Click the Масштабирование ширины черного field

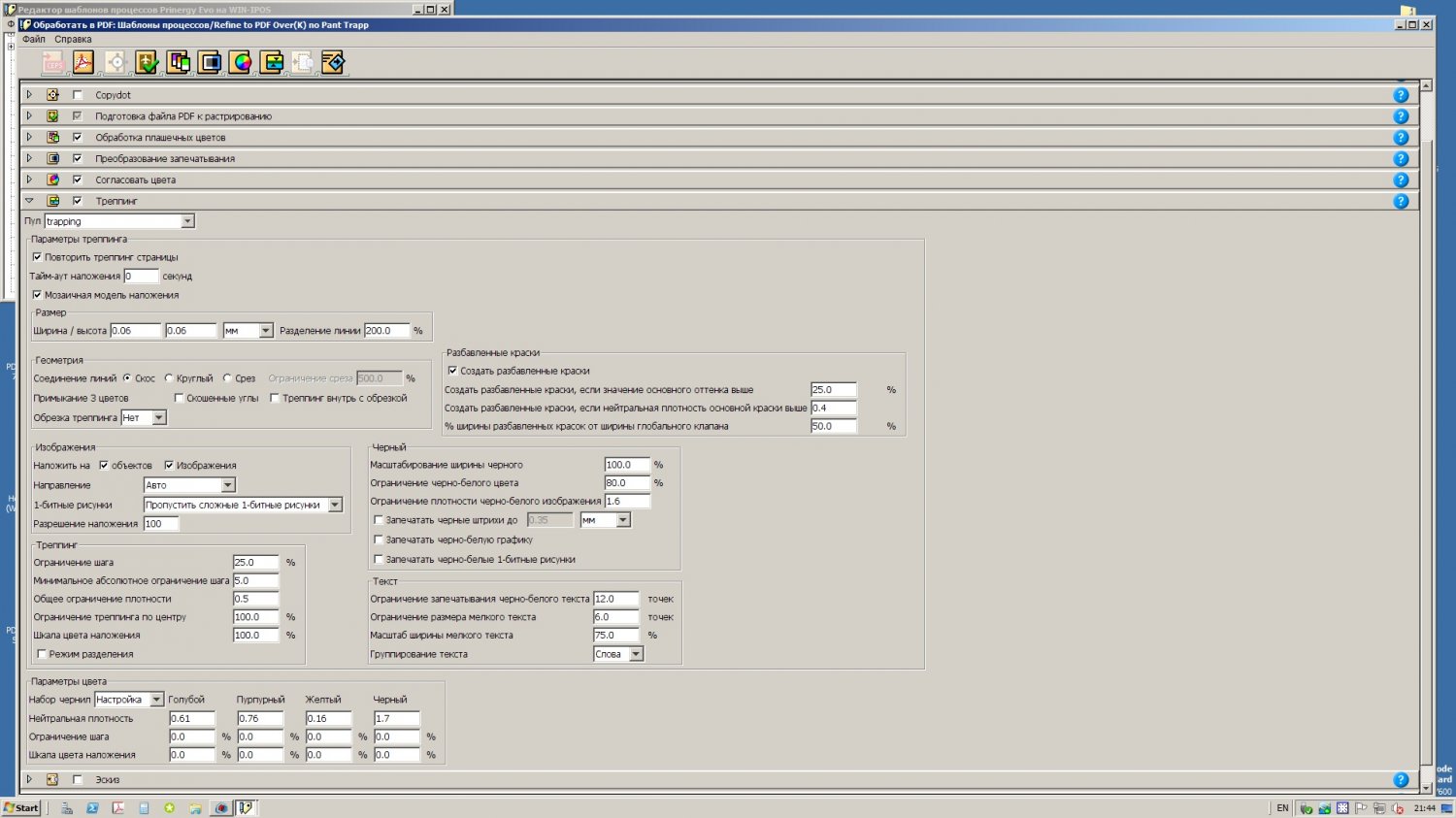[627, 465]
